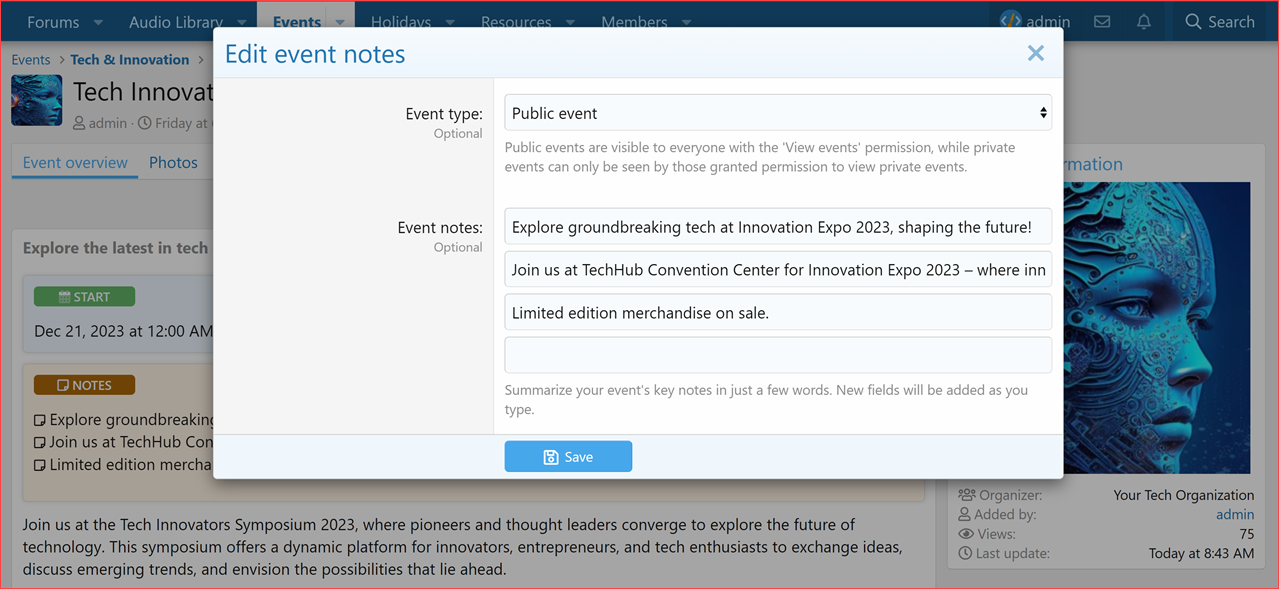
Task: Click the empty event notes field
Action: point(778,354)
